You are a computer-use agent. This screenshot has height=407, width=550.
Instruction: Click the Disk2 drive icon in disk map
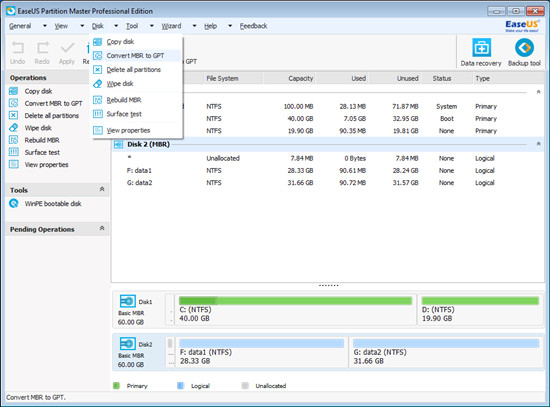(128, 344)
